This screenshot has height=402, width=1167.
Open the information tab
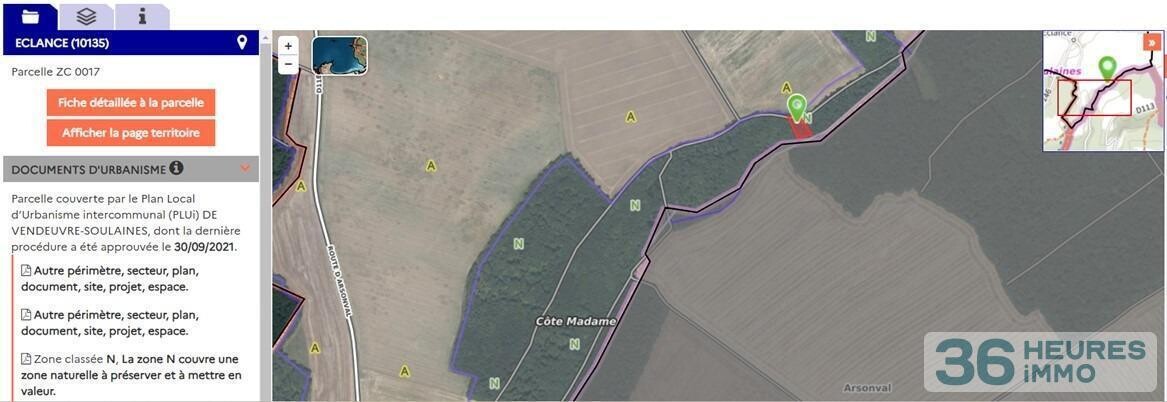[x=142, y=16]
